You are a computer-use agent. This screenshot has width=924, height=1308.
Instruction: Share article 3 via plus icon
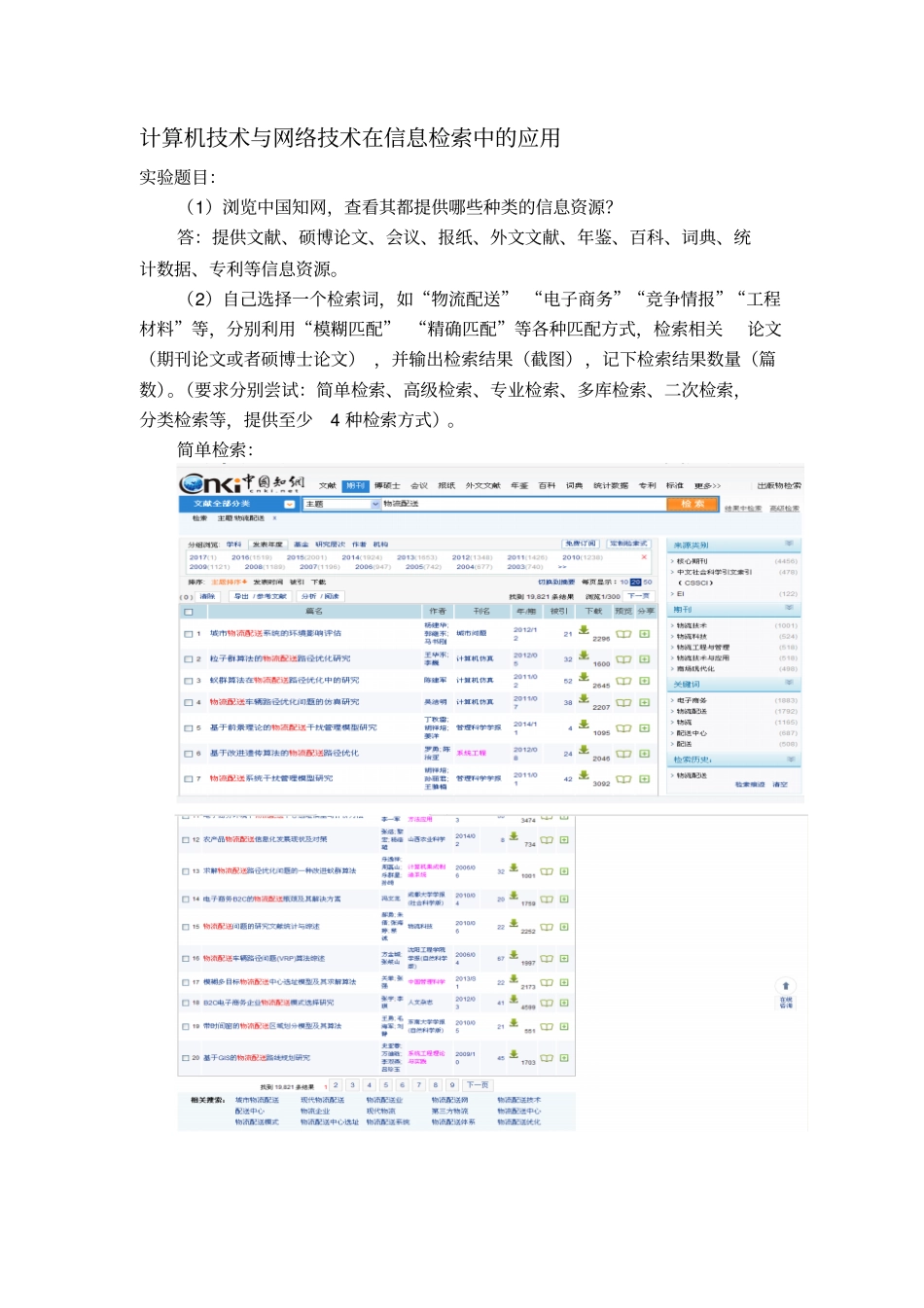(644, 681)
